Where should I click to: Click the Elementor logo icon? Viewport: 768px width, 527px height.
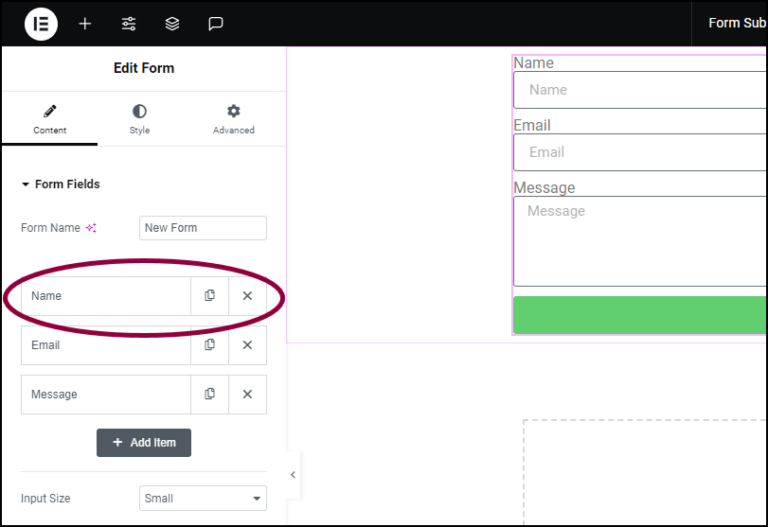[x=41, y=24]
